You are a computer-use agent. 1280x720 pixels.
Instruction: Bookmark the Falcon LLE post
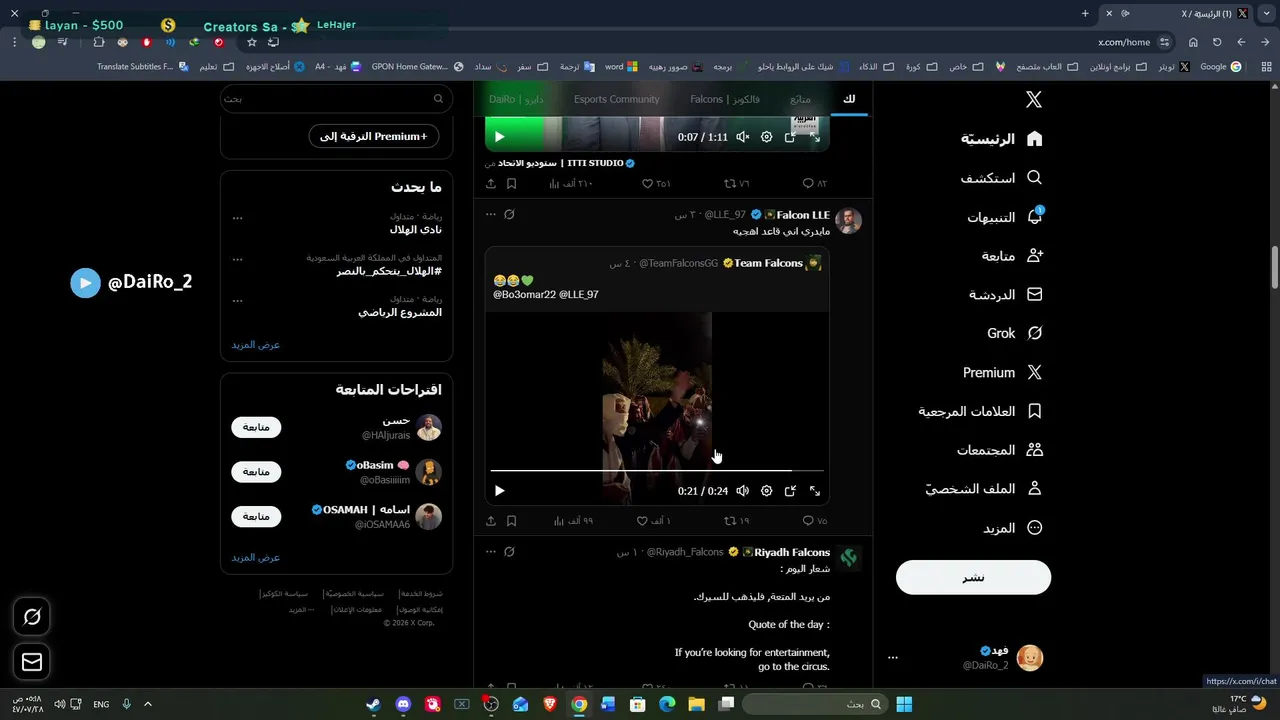(x=511, y=521)
